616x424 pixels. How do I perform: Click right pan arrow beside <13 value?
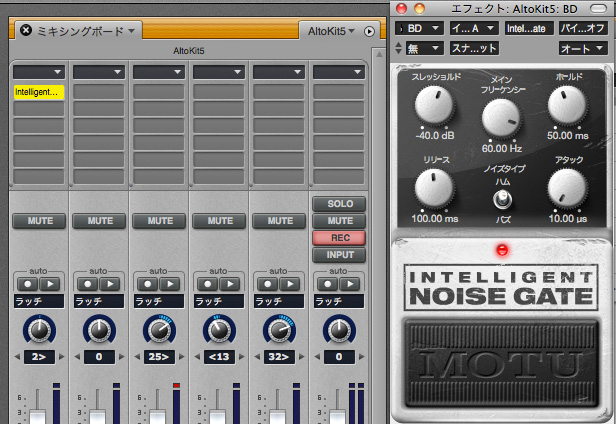tap(242, 357)
